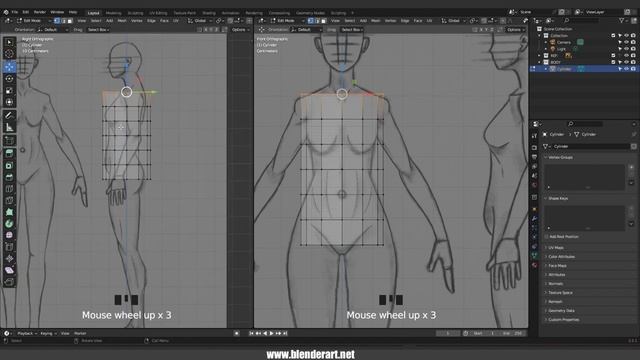Viewport: 640px width, 360px height.
Task: Open left viewport Edit Mode dropdown
Action: tap(34, 21)
